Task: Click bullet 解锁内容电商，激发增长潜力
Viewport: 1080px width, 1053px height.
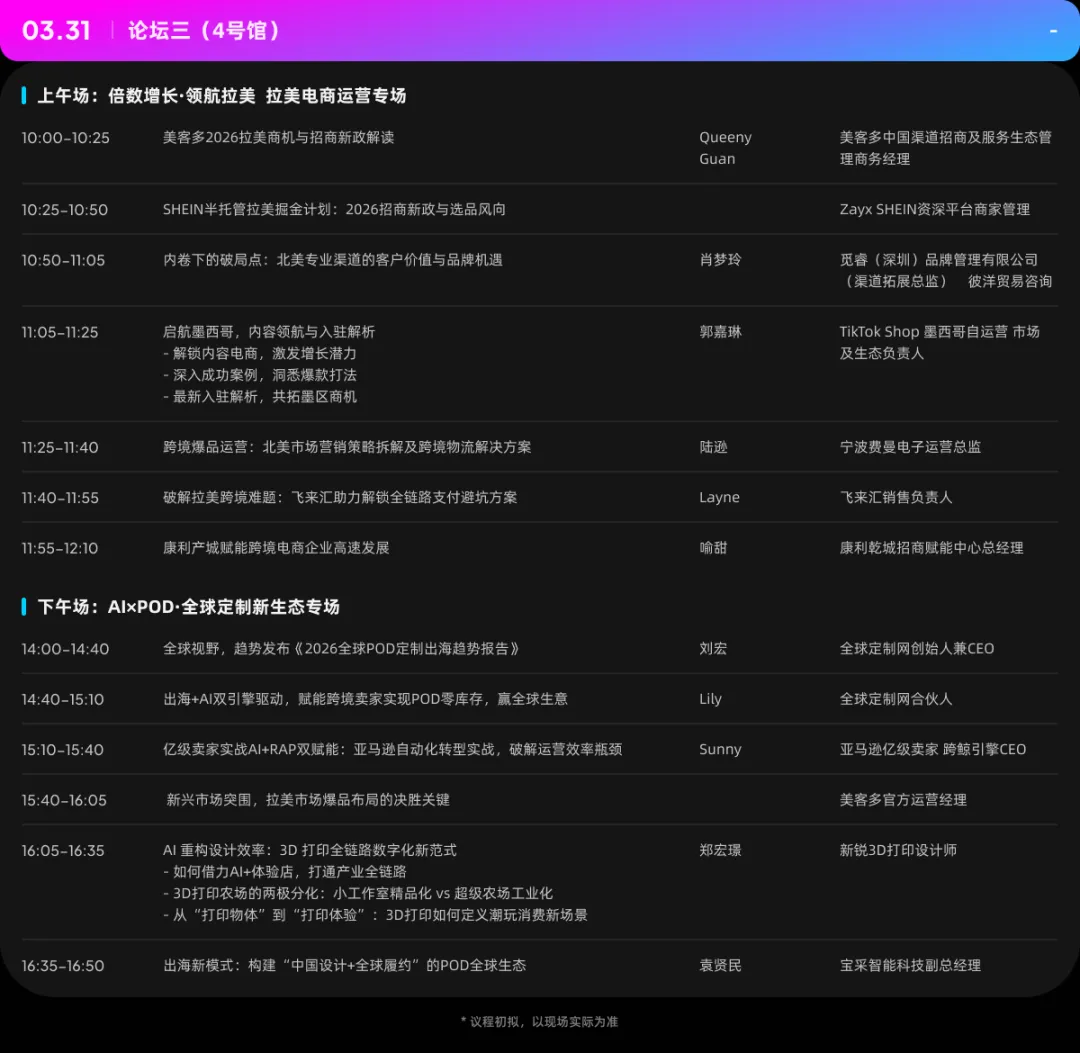Action: point(260,353)
